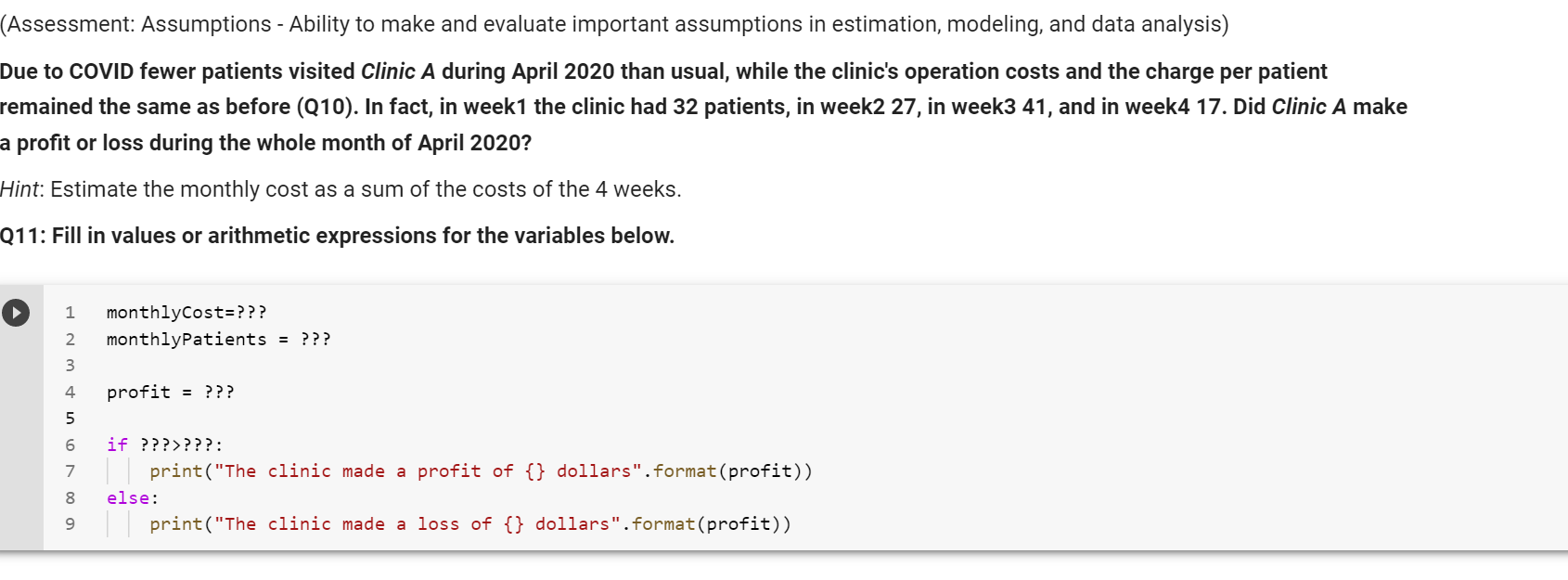Click the if ???>???: condition line
This screenshot has width=1568, height=580.
(164, 445)
